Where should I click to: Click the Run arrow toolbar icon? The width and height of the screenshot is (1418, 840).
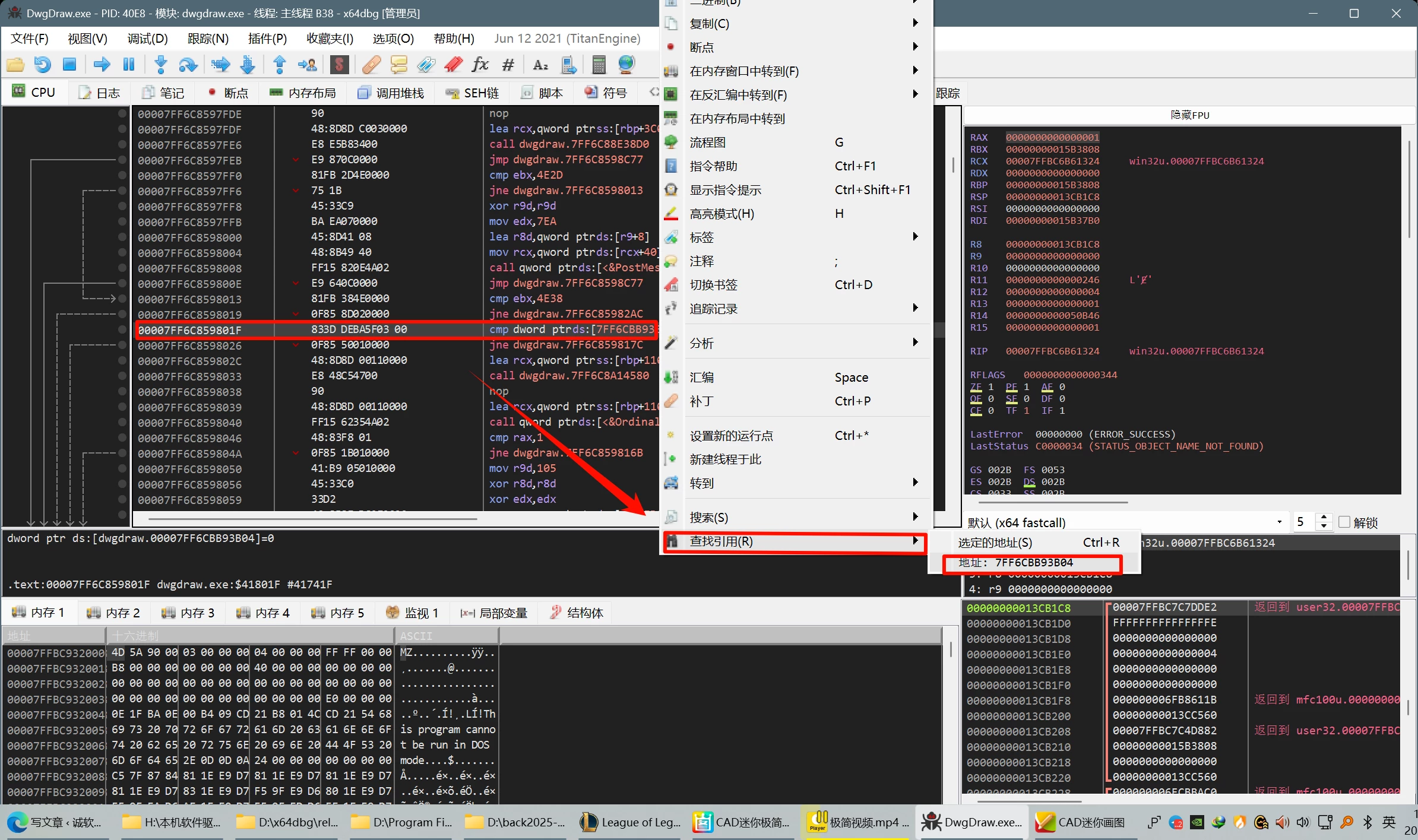pos(102,64)
